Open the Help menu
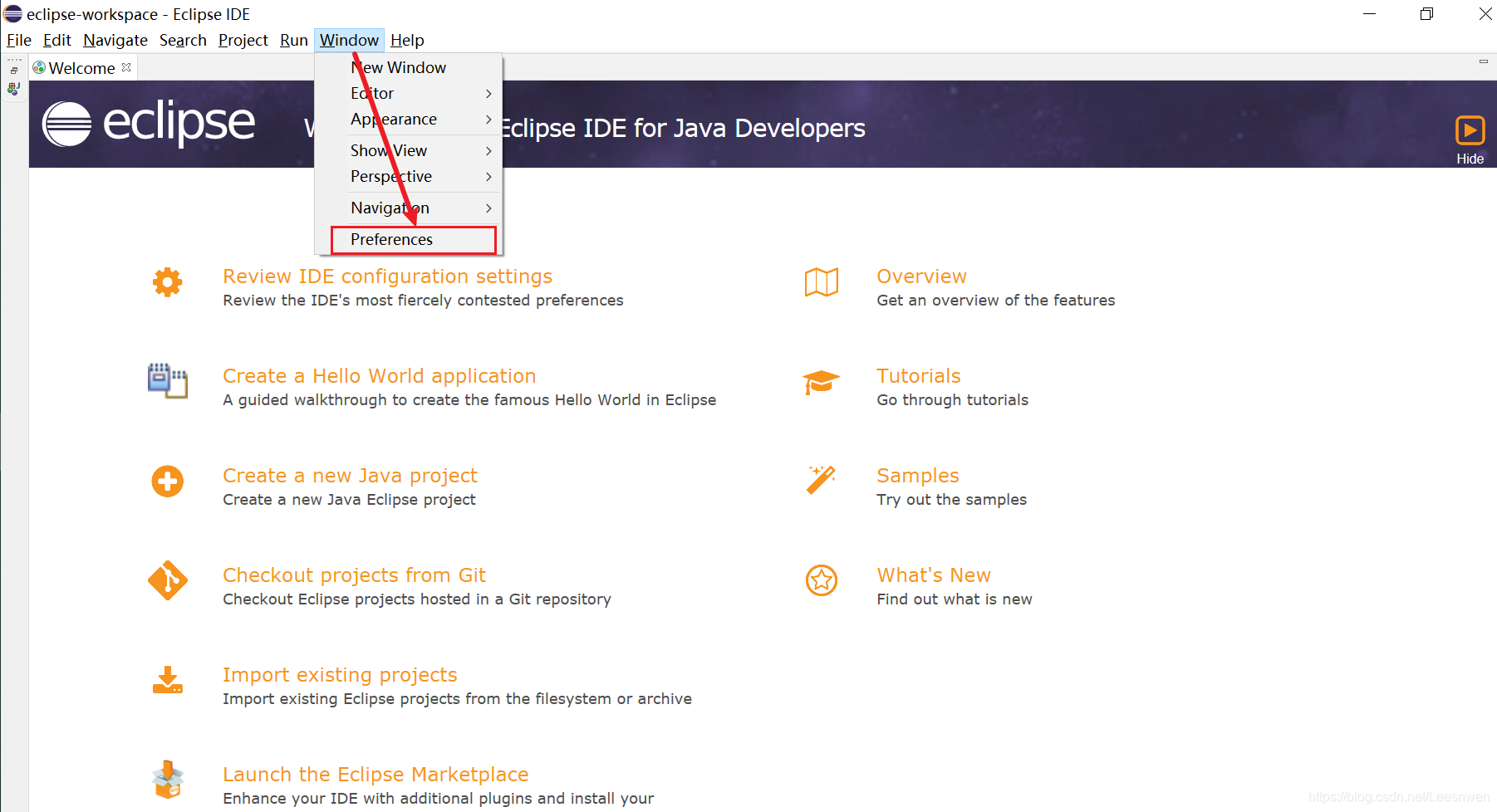The image size is (1497, 812). point(407,40)
